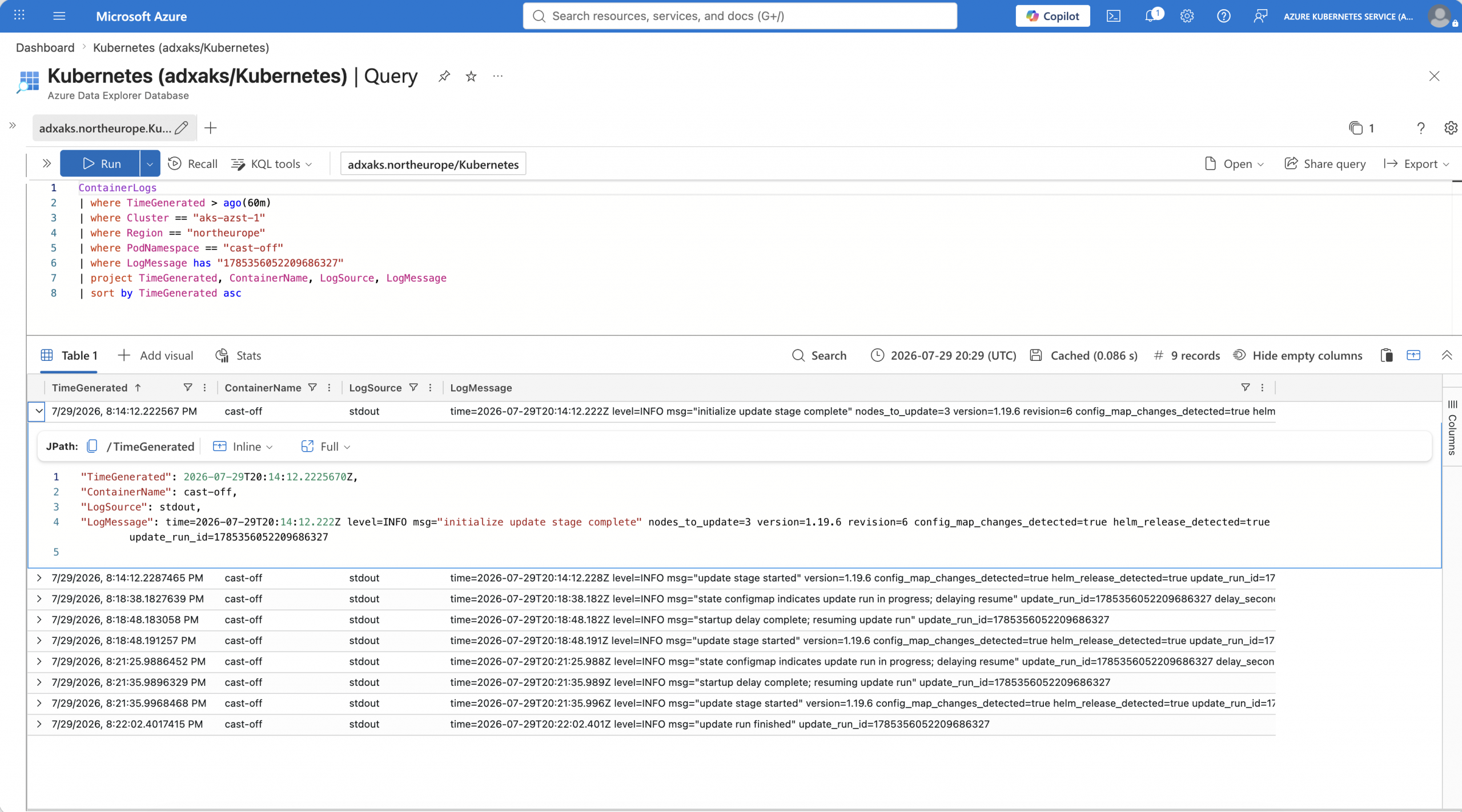Open the more options ellipsis by title
This screenshot has height=812, width=1462.
click(x=498, y=76)
